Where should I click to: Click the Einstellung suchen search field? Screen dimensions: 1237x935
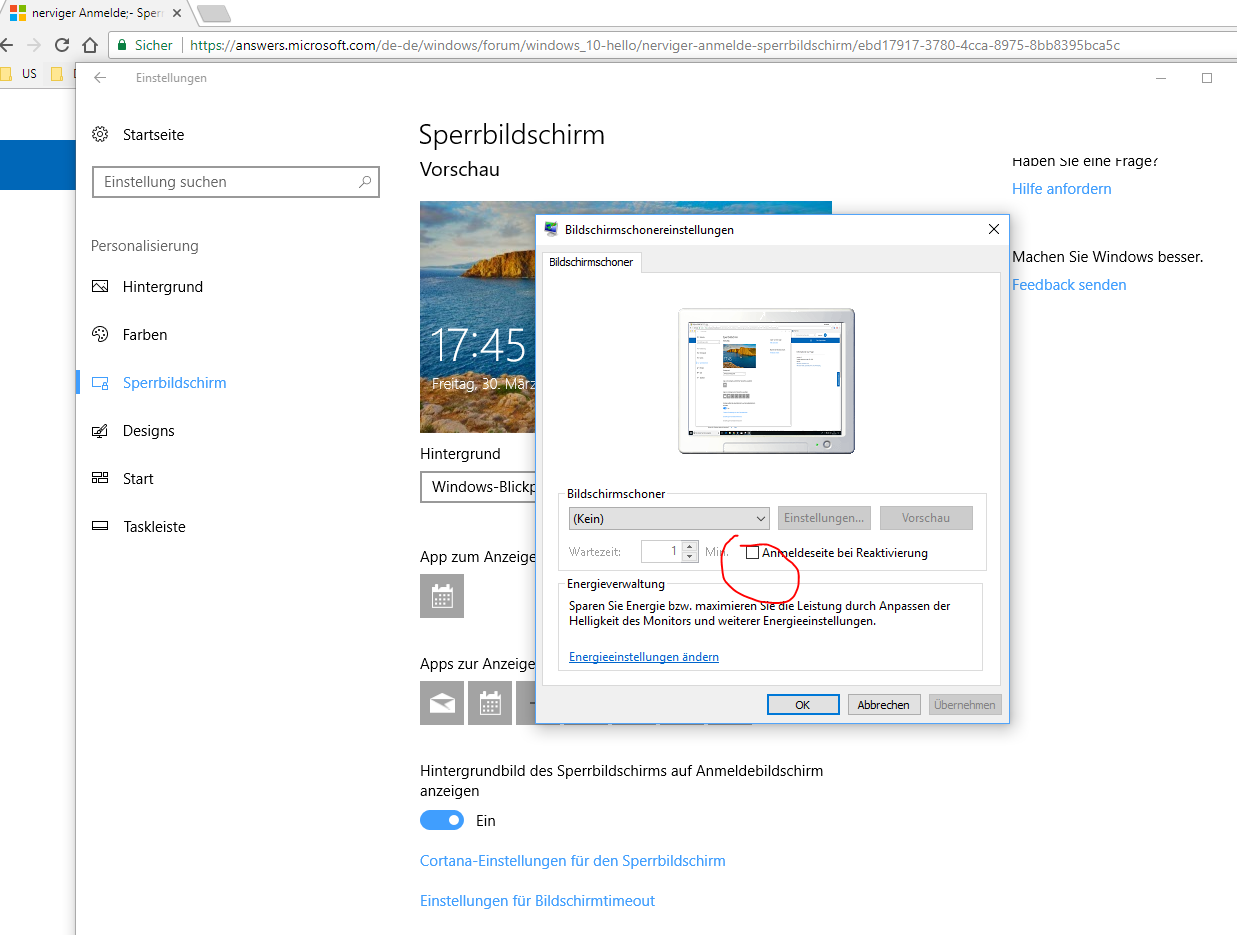coord(236,182)
